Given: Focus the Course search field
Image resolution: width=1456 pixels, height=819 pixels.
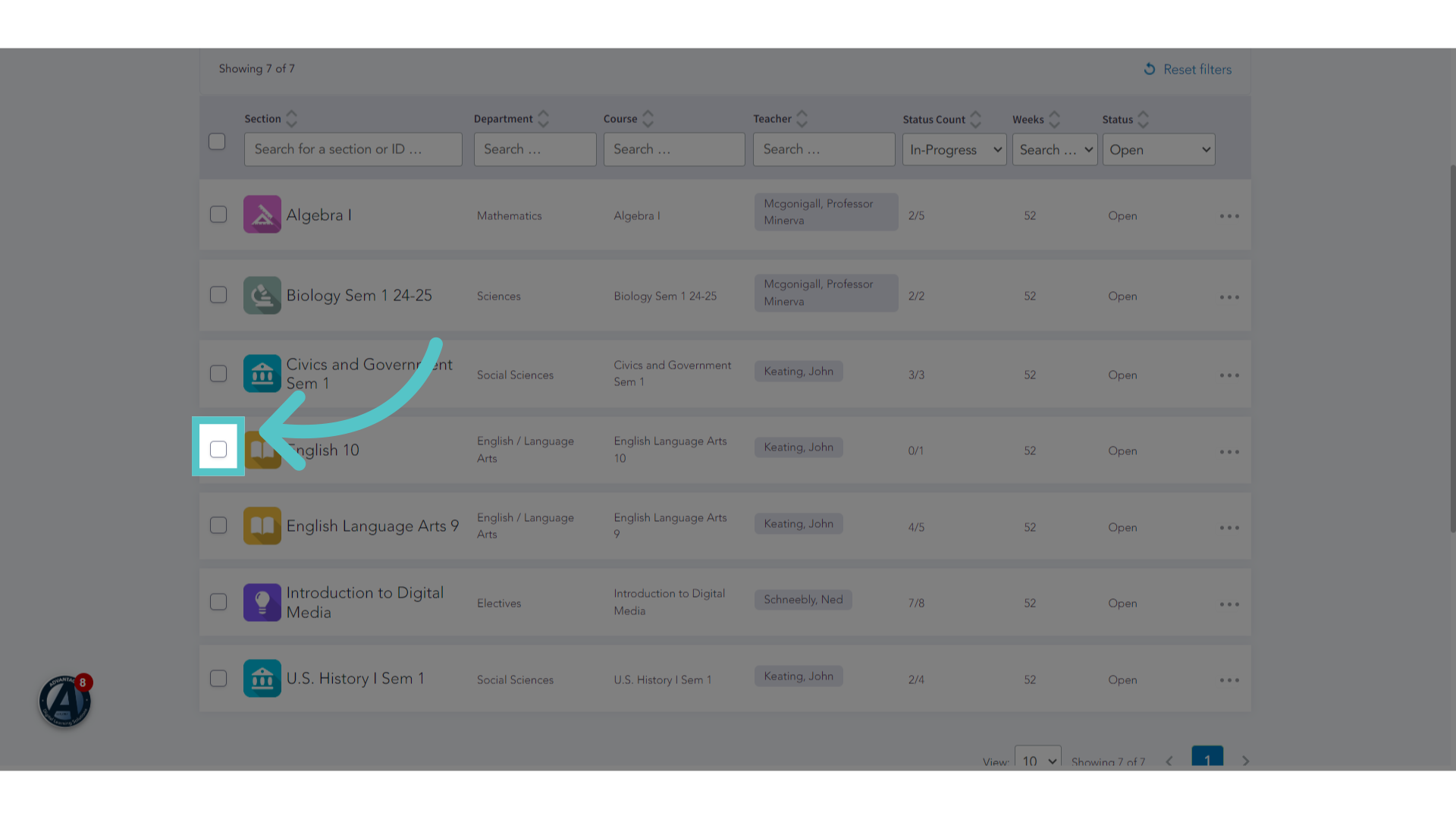Looking at the screenshot, I should click(x=674, y=149).
